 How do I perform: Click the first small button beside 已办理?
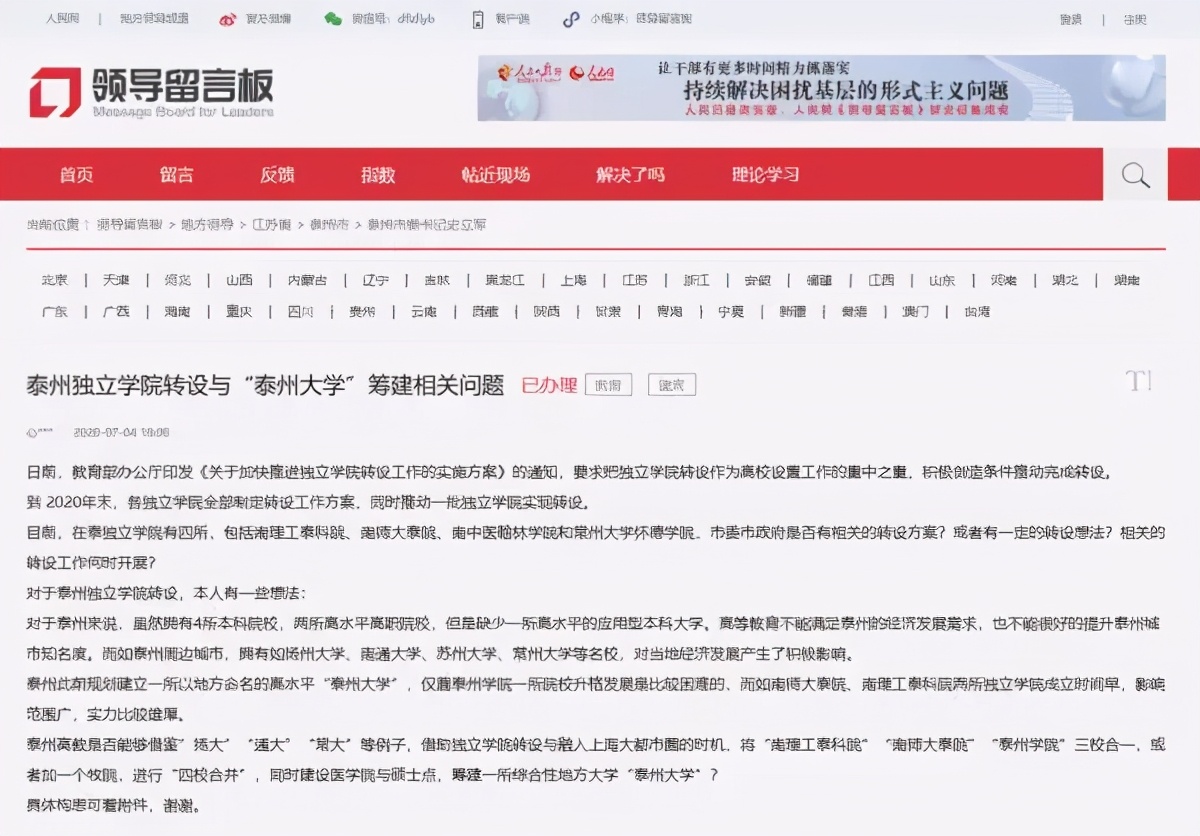pos(608,385)
